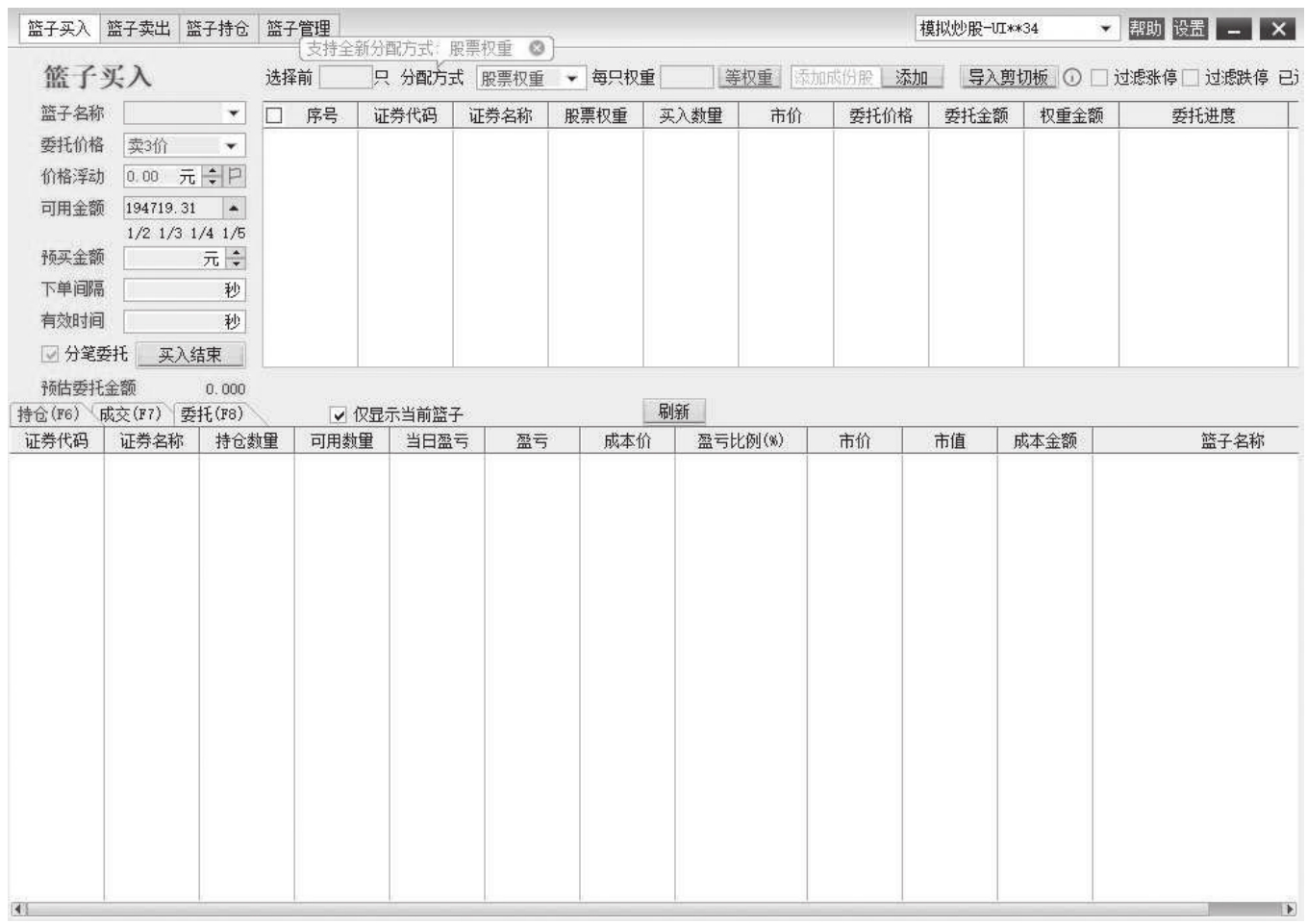Sort by 买入数量 column header
The image size is (1307, 924).
691,115
